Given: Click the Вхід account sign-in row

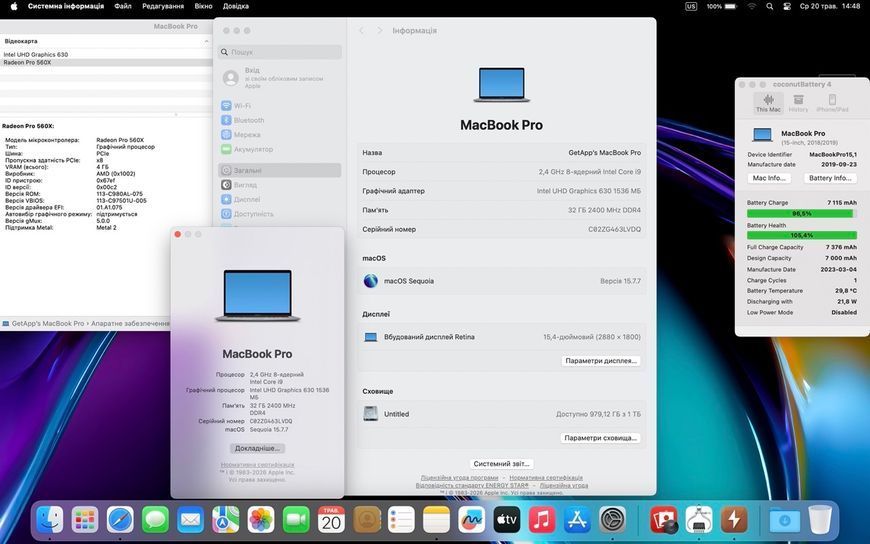Looking at the screenshot, I should pos(280,78).
